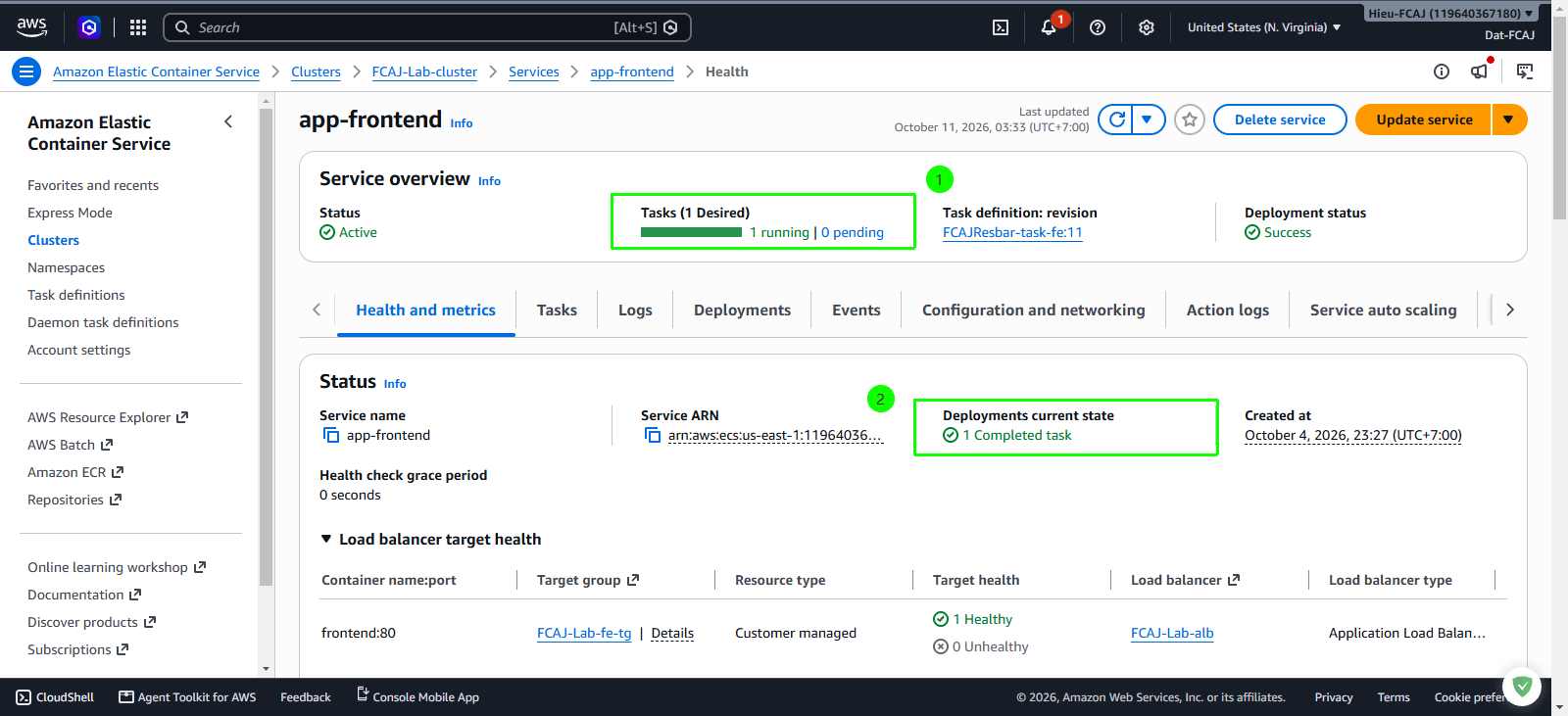The height and width of the screenshot is (716, 1568).
Task: Open the hamburger navigation menu
Action: pos(26,72)
